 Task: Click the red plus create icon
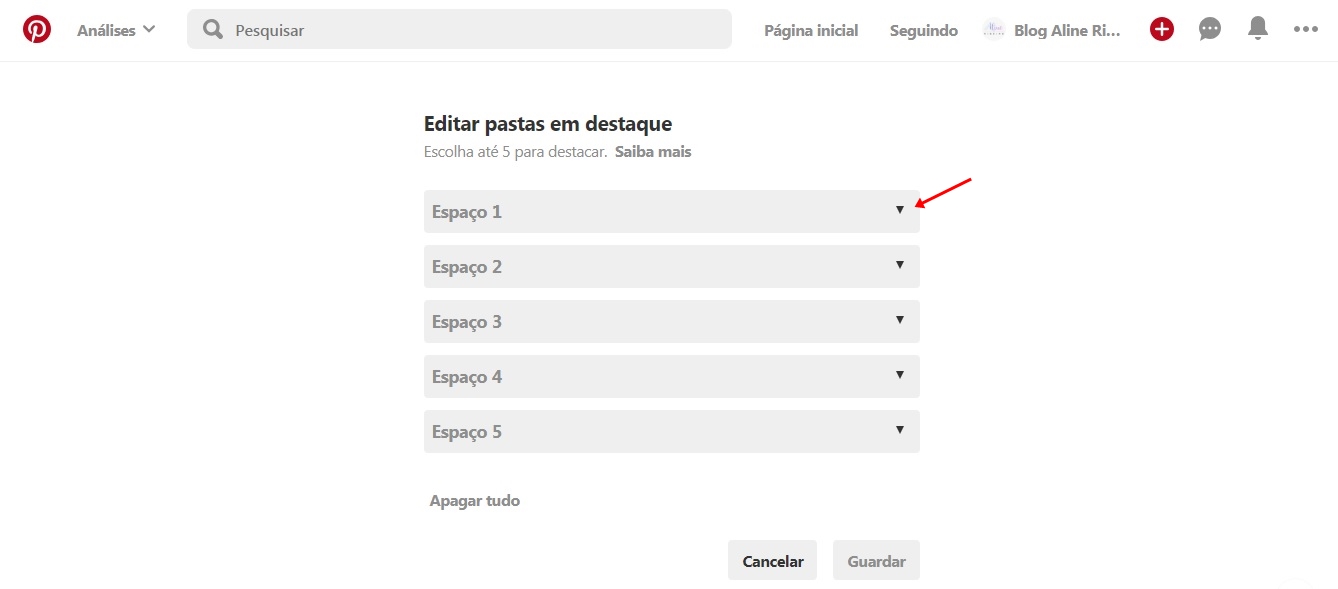coord(1161,30)
